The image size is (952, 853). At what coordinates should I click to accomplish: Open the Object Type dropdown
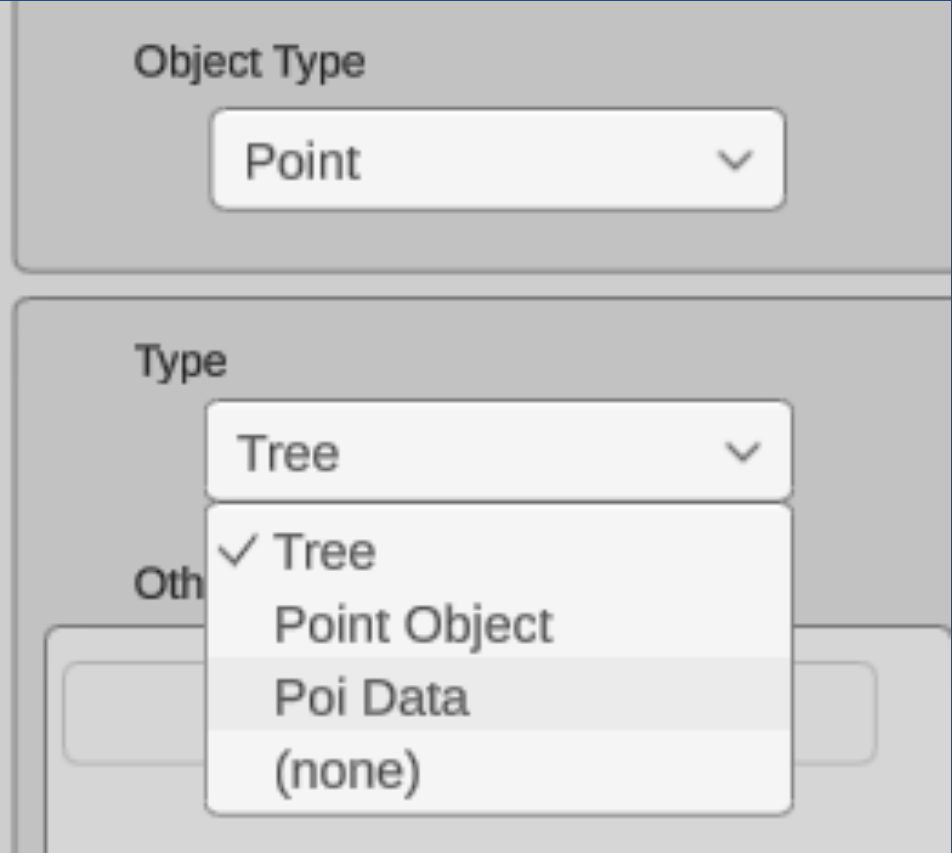(x=497, y=160)
